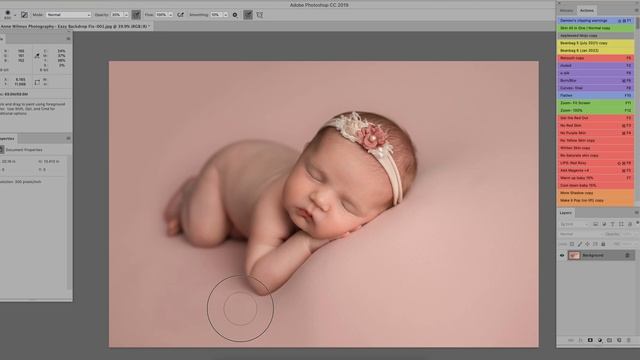This screenshot has height=360, width=640.
Task: Switch to the Actions tab
Action: click(x=587, y=10)
